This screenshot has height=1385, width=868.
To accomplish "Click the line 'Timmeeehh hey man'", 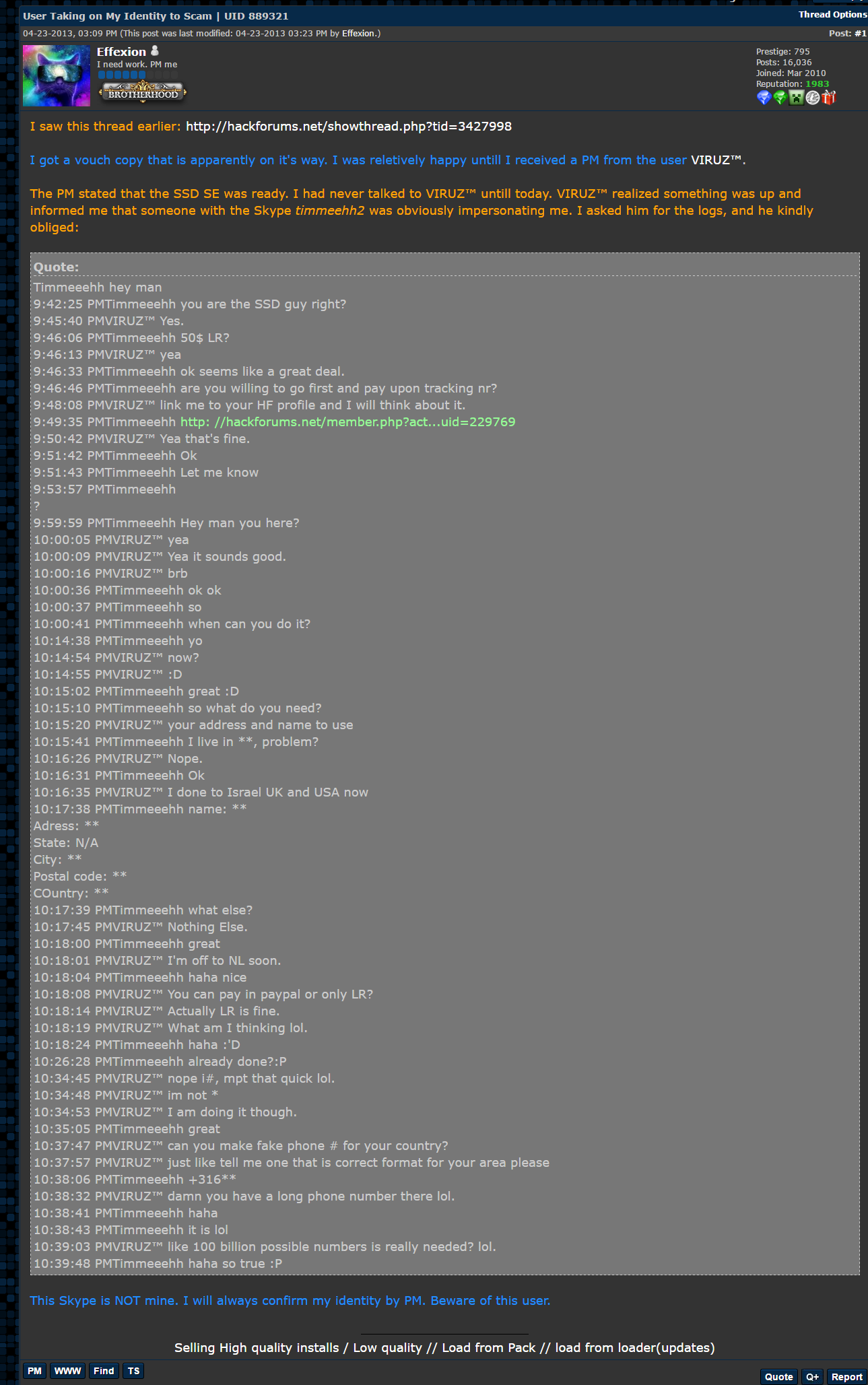I will (98, 287).
